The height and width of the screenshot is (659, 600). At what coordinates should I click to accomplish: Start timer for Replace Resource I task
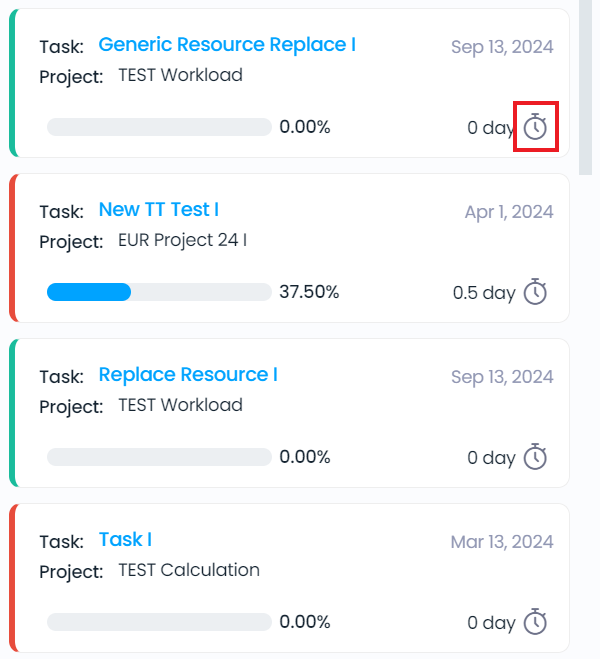pyautogui.click(x=535, y=456)
